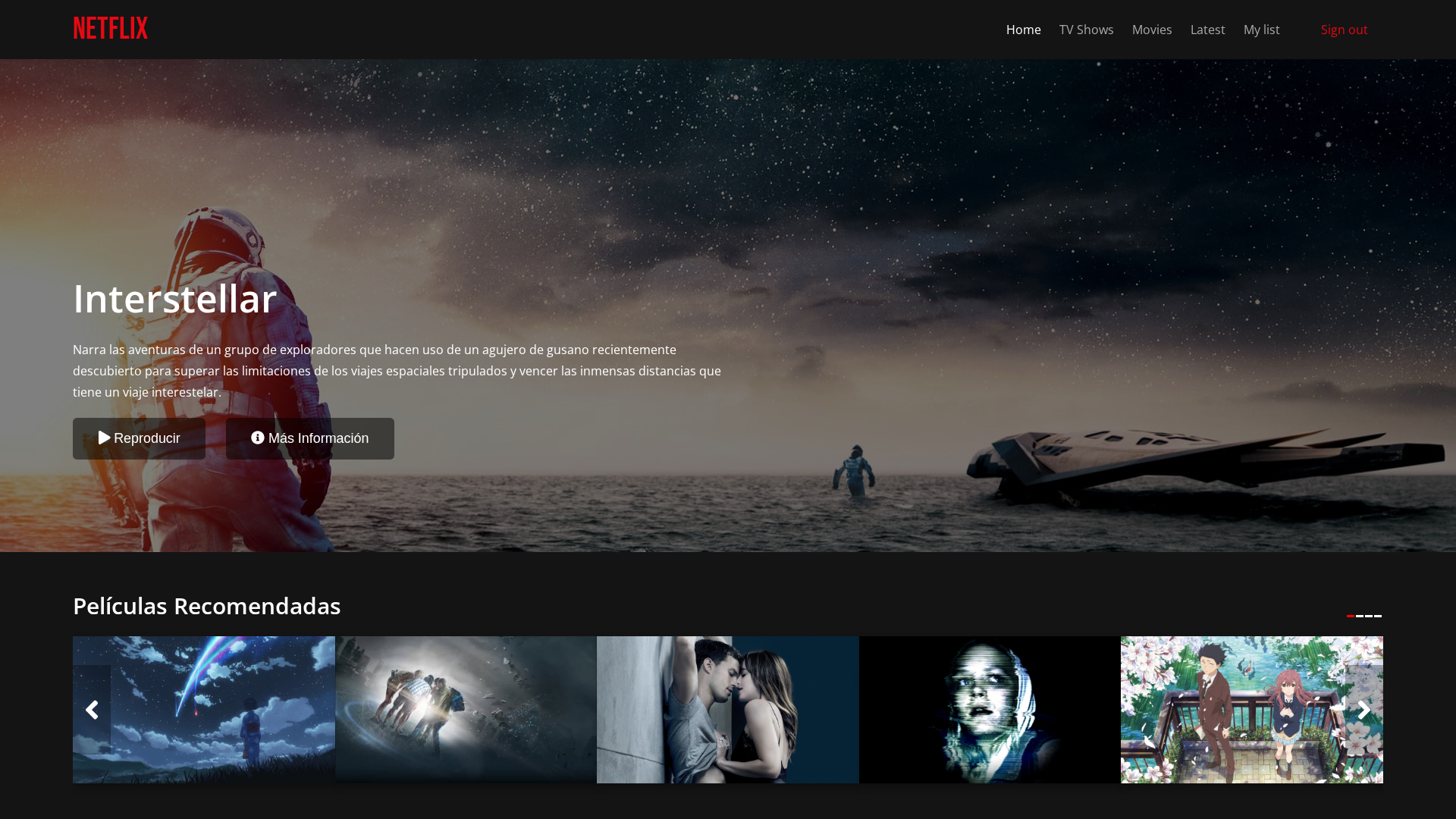Open the dark hooded face movie thumbnail
The image size is (1456, 819).
click(x=990, y=710)
